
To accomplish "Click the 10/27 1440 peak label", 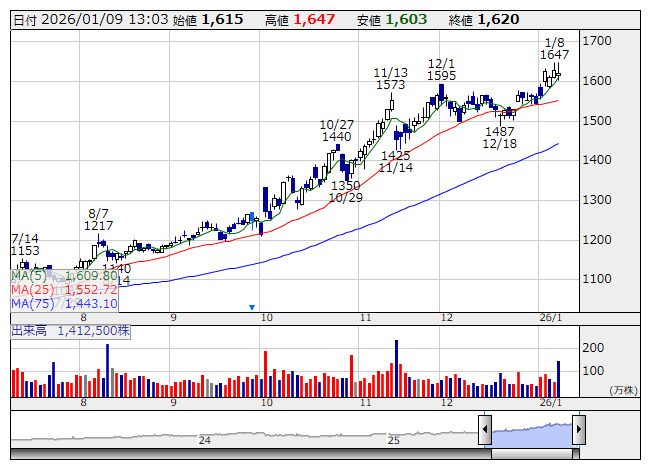I will tap(336, 131).
